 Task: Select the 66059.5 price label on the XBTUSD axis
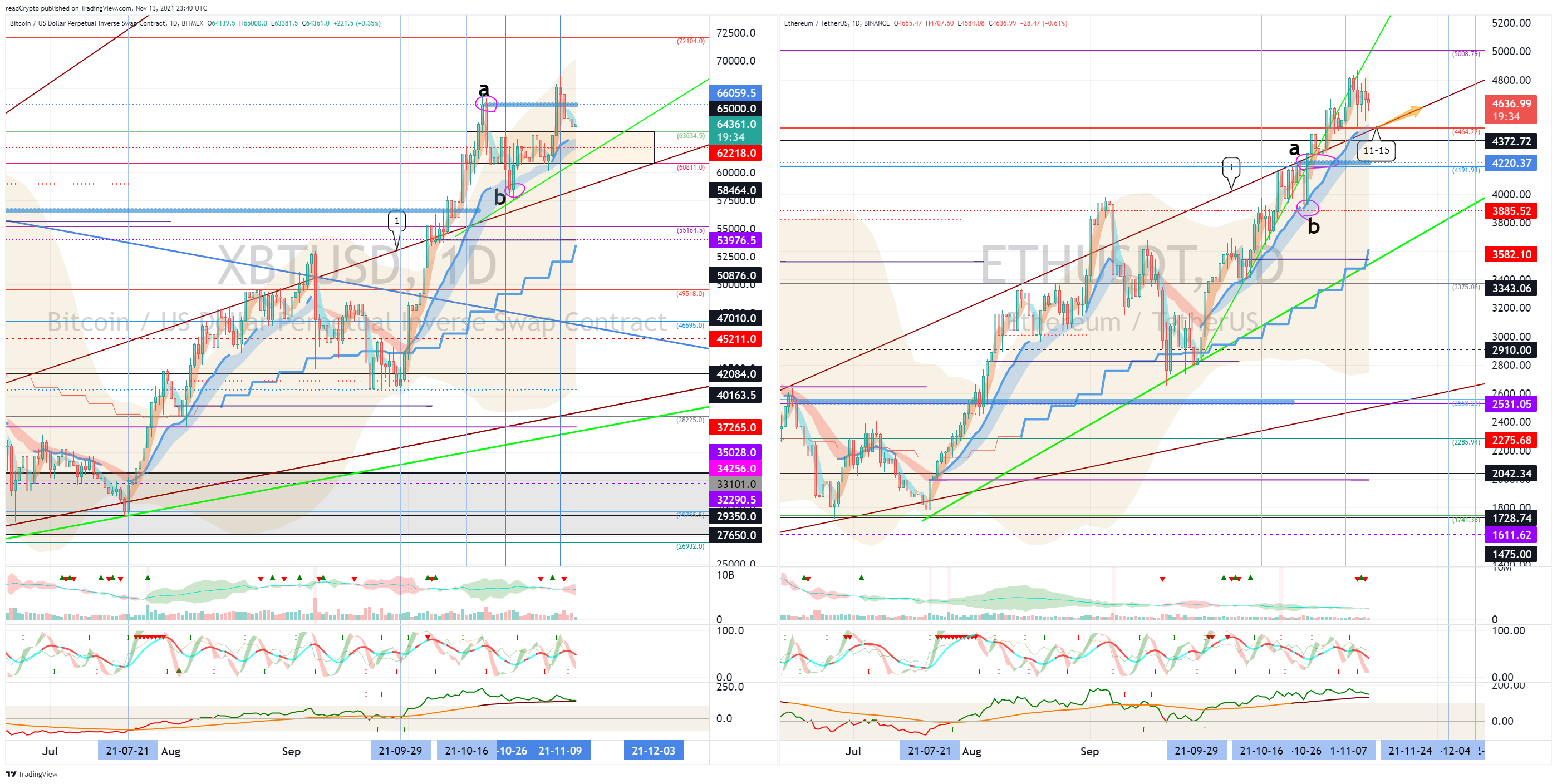point(735,92)
